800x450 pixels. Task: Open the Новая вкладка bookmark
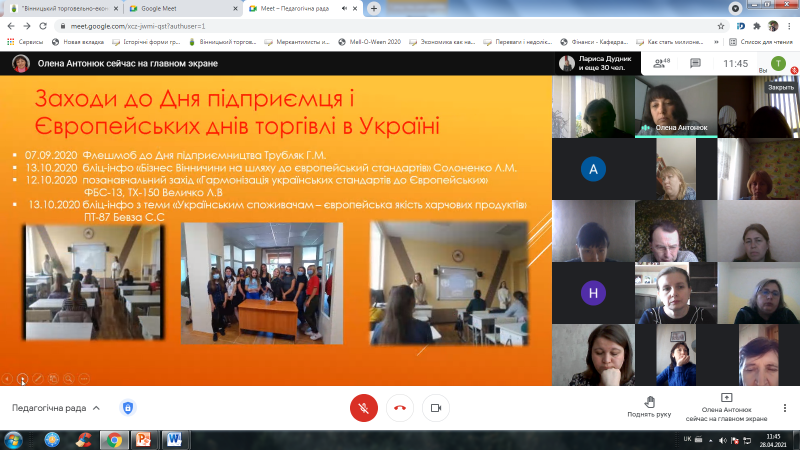[x=78, y=42]
